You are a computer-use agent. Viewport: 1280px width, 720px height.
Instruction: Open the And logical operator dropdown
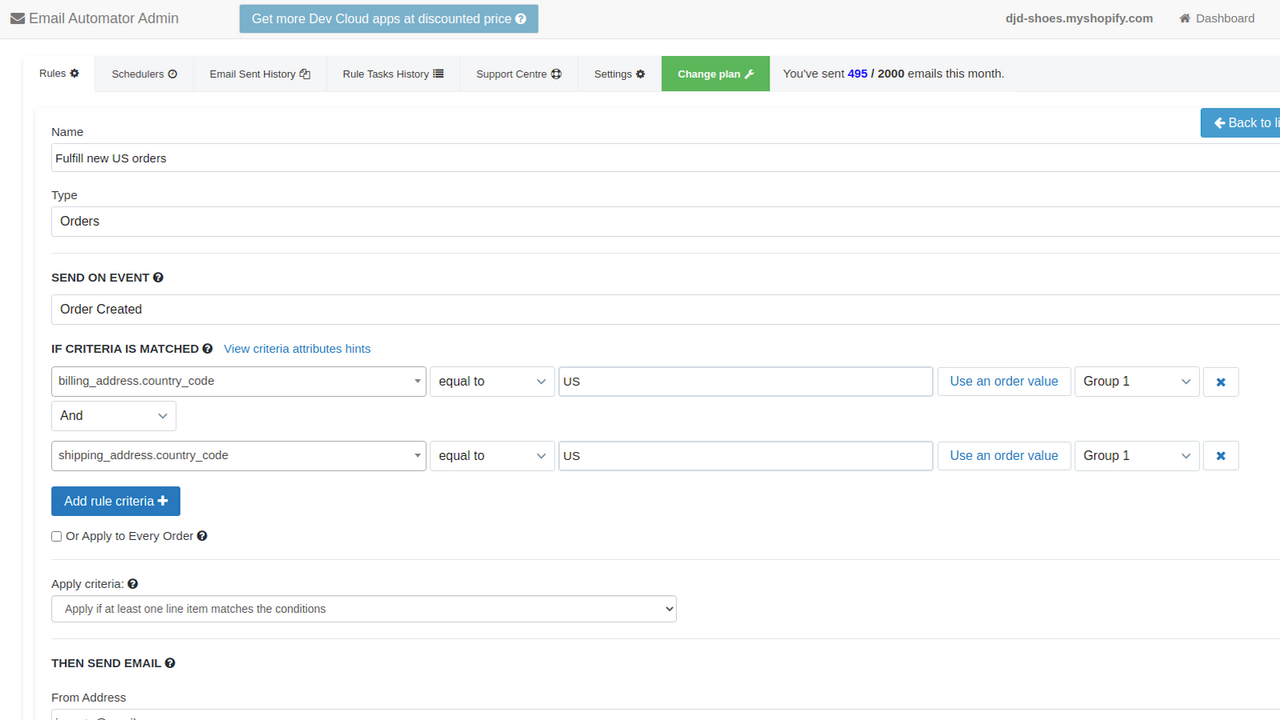click(113, 416)
